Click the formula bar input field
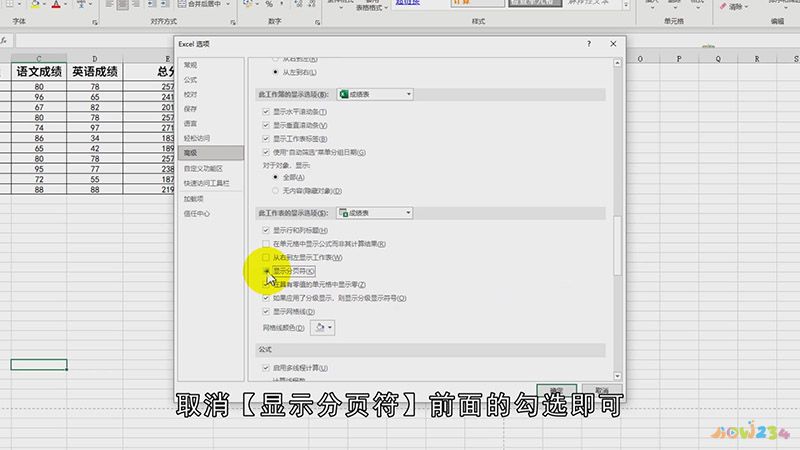The image size is (800, 450). (x=94, y=41)
